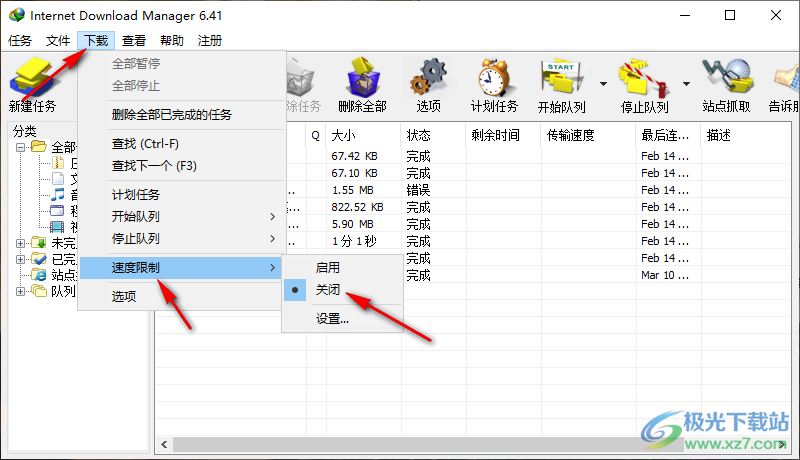
Task: Sort by the 大小 column header
Action: point(363,135)
